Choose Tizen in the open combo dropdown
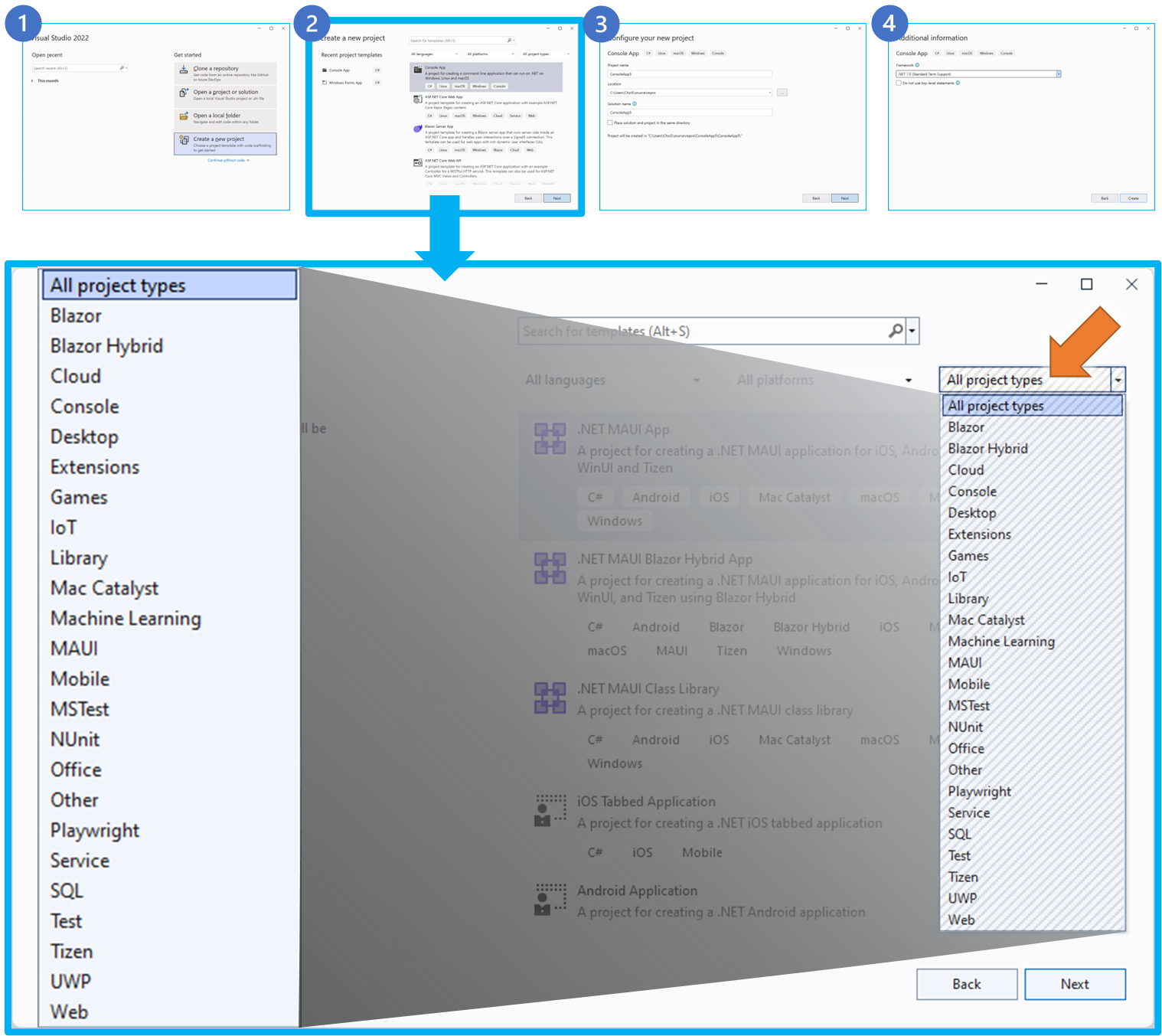 (x=1032, y=877)
